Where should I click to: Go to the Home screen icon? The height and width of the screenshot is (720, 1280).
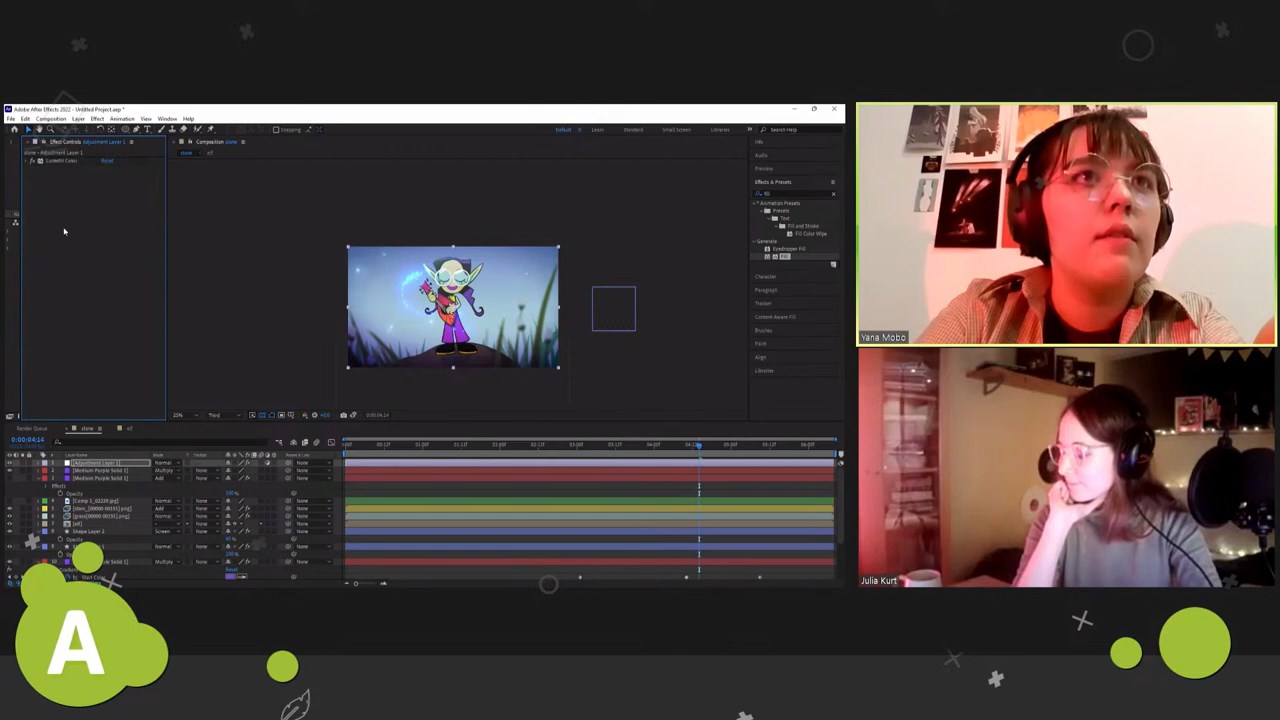(14, 129)
